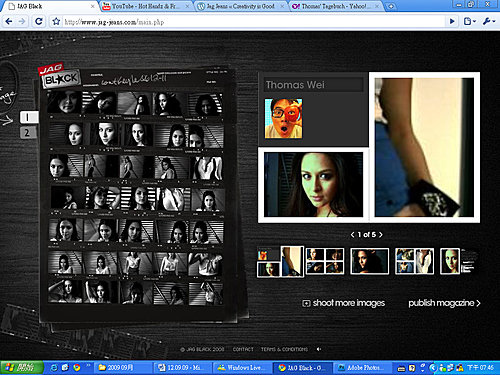Click the green-tinted face photo in layout
The image size is (500, 375).
(313, 185)
